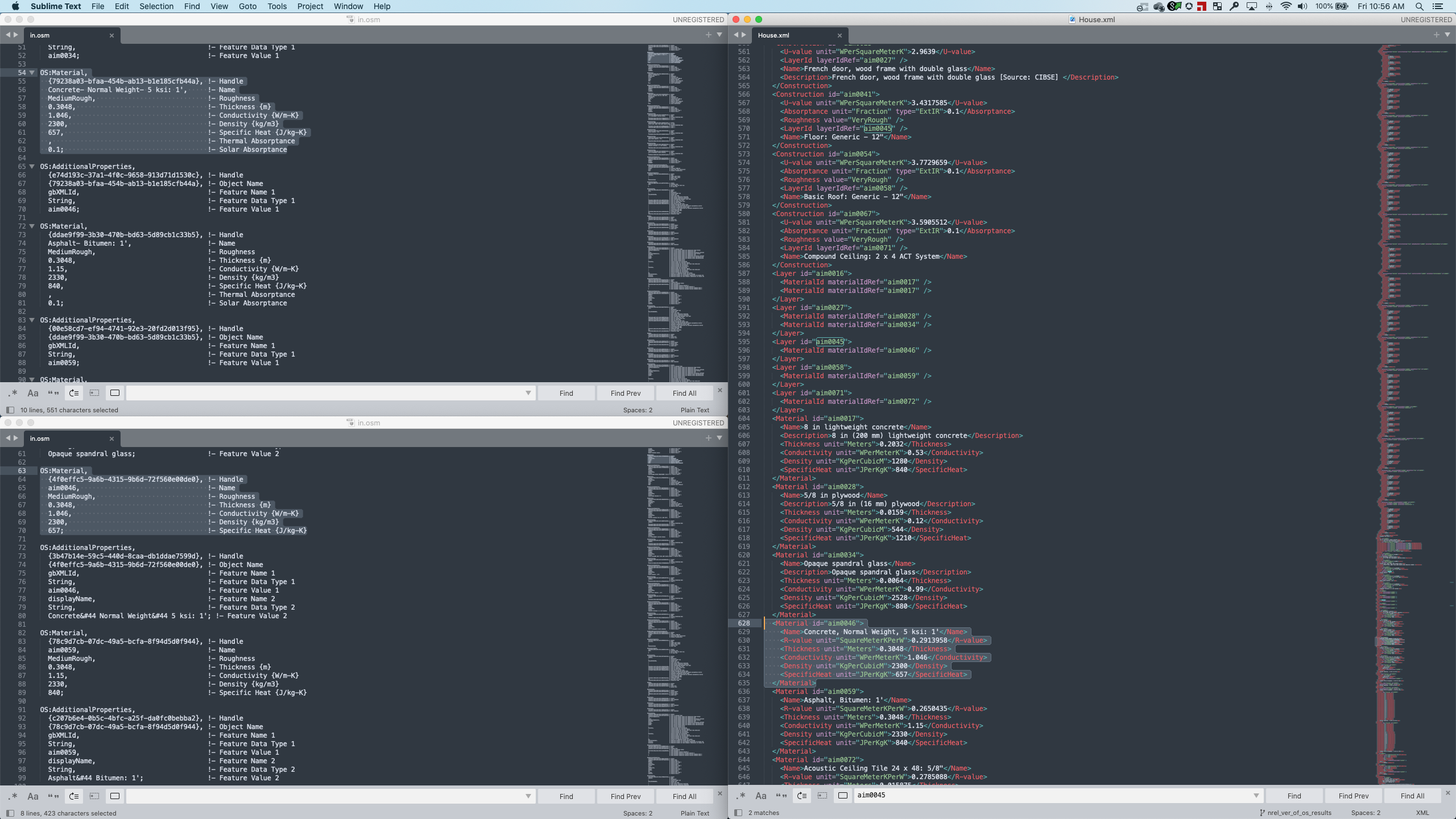Collapse the OS:Material fold at line 54
Viewport: 1456px width, 819px height.
point(32,72)
